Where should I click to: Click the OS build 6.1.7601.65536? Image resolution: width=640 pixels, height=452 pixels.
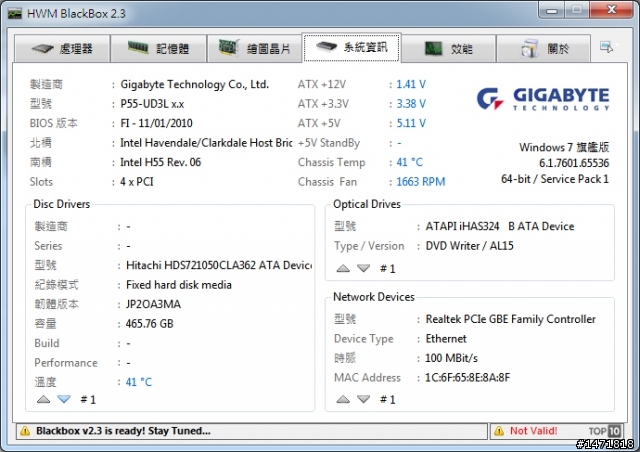click(574, 163)
